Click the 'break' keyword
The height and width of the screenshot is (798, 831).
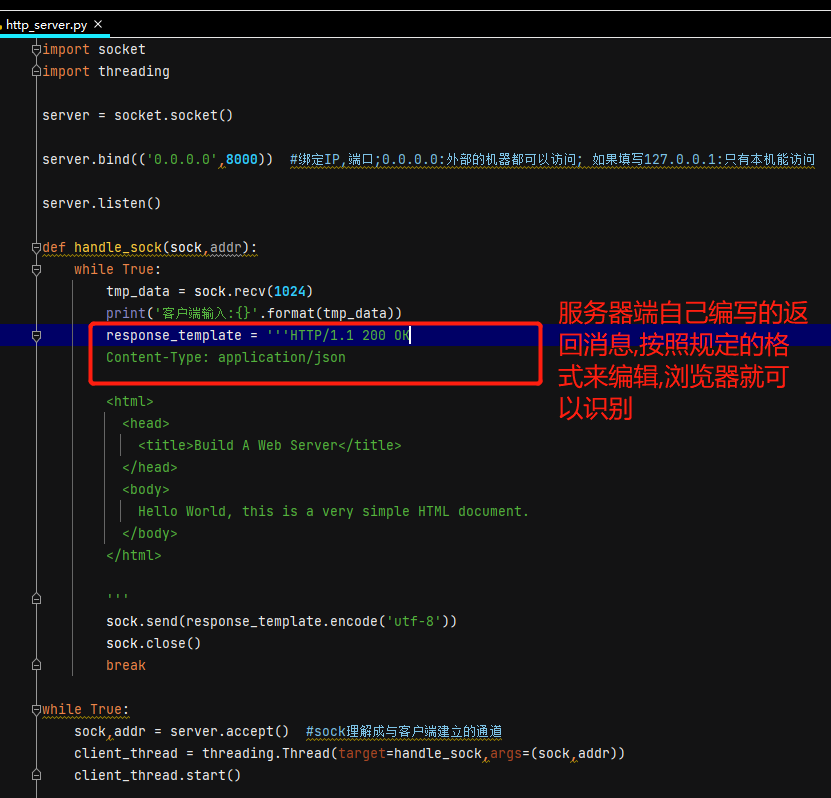pos(126,666)
